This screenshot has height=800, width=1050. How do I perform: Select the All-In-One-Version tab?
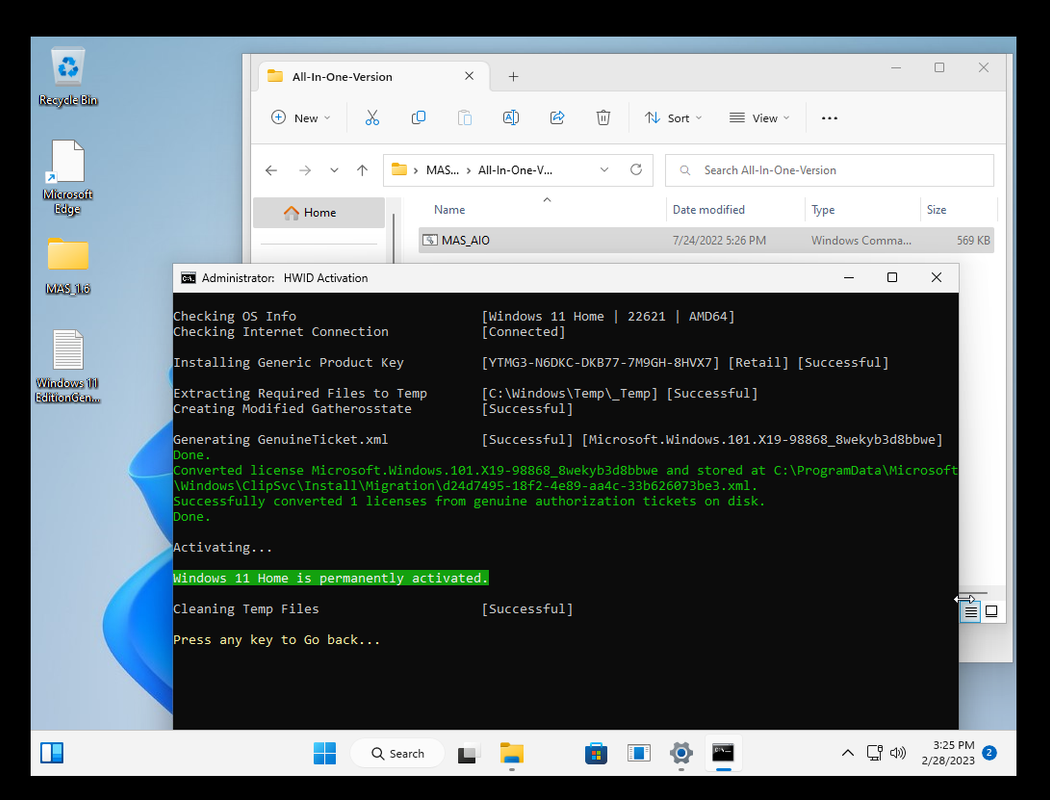click(374, 76)
